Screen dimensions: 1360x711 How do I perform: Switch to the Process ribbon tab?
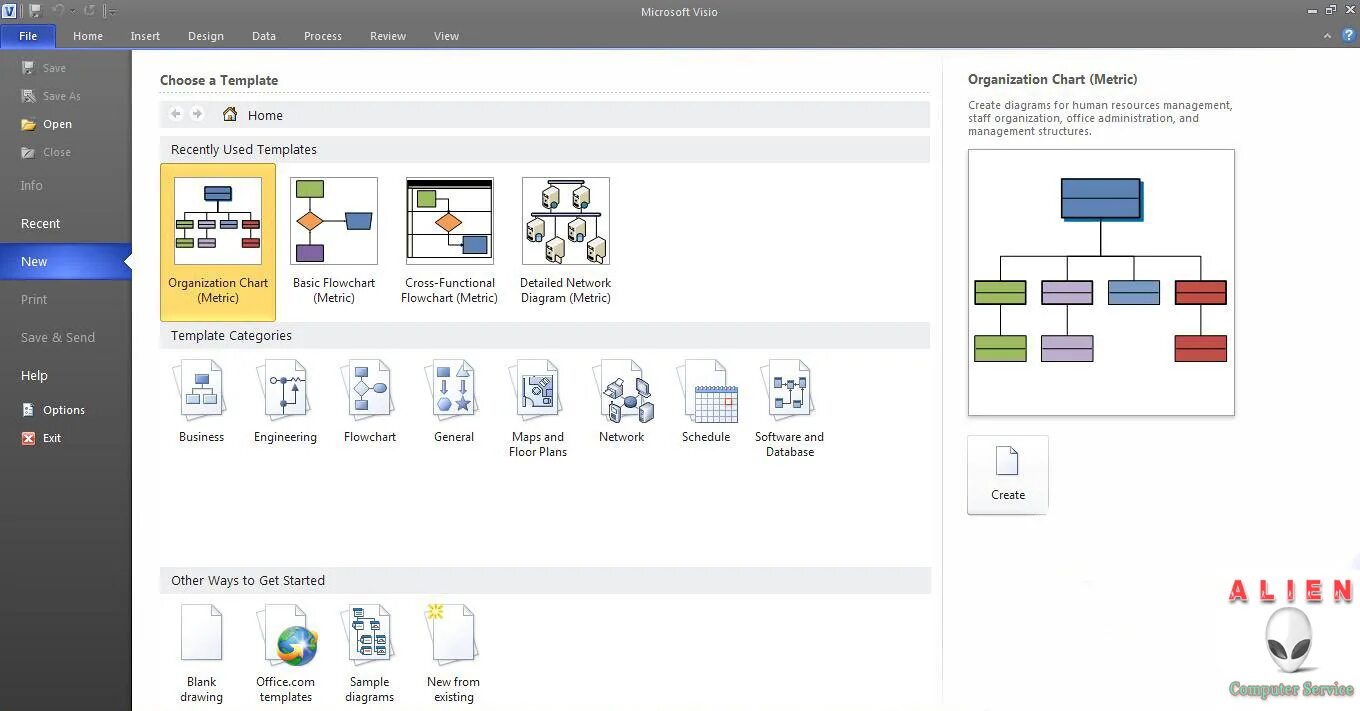(323, 36)
